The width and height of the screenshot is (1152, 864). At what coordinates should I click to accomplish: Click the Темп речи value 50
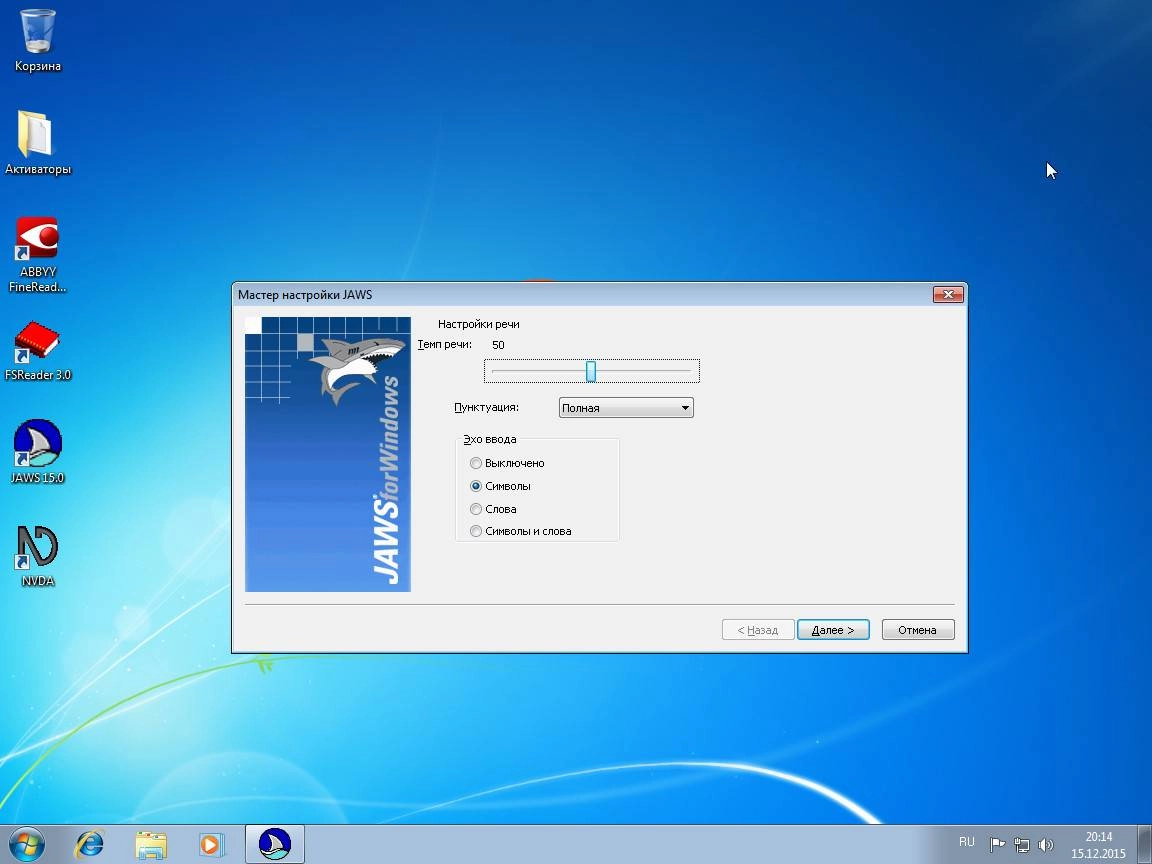pyautogui.click(x=498, y=345)
